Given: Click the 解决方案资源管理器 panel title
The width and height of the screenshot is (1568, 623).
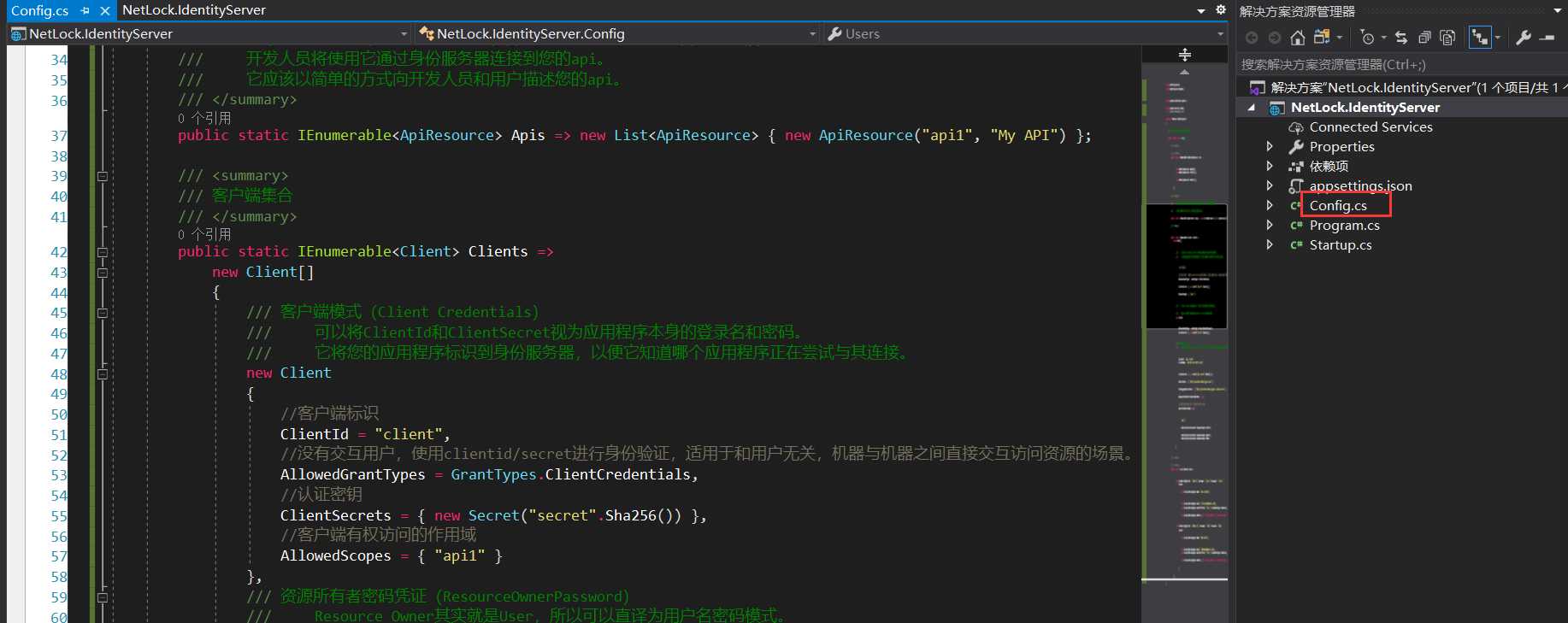Looking at the screenshot, I should (1297, 11).
